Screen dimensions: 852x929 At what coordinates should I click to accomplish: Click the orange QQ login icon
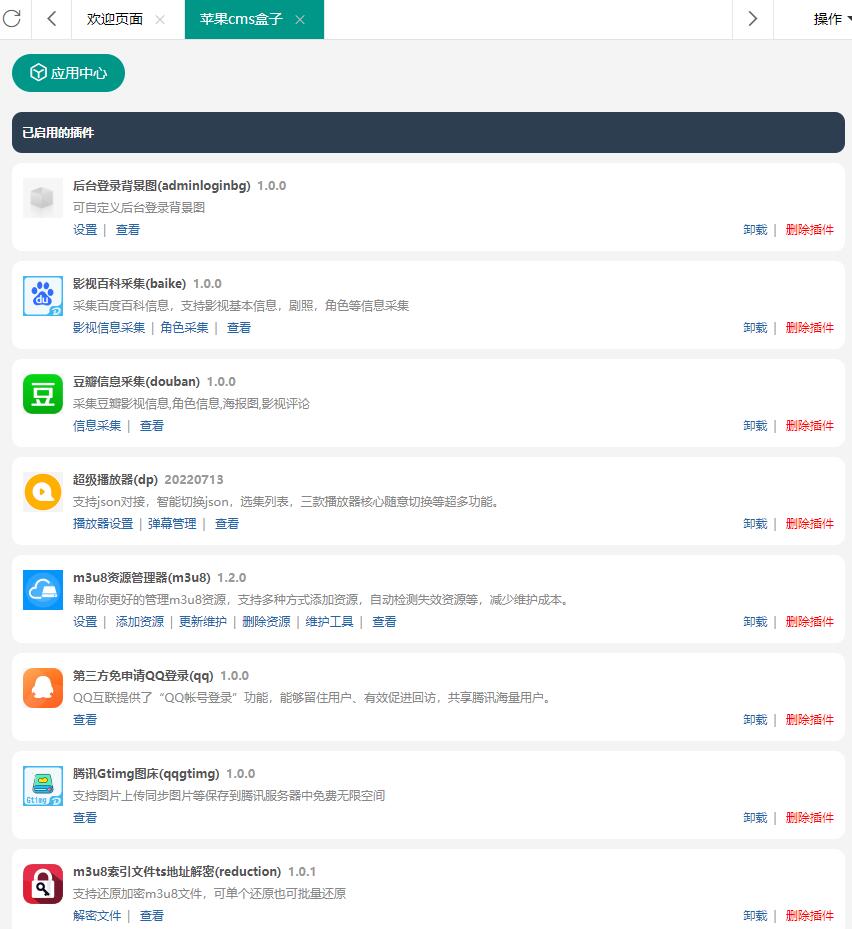[x=43, y=688]
